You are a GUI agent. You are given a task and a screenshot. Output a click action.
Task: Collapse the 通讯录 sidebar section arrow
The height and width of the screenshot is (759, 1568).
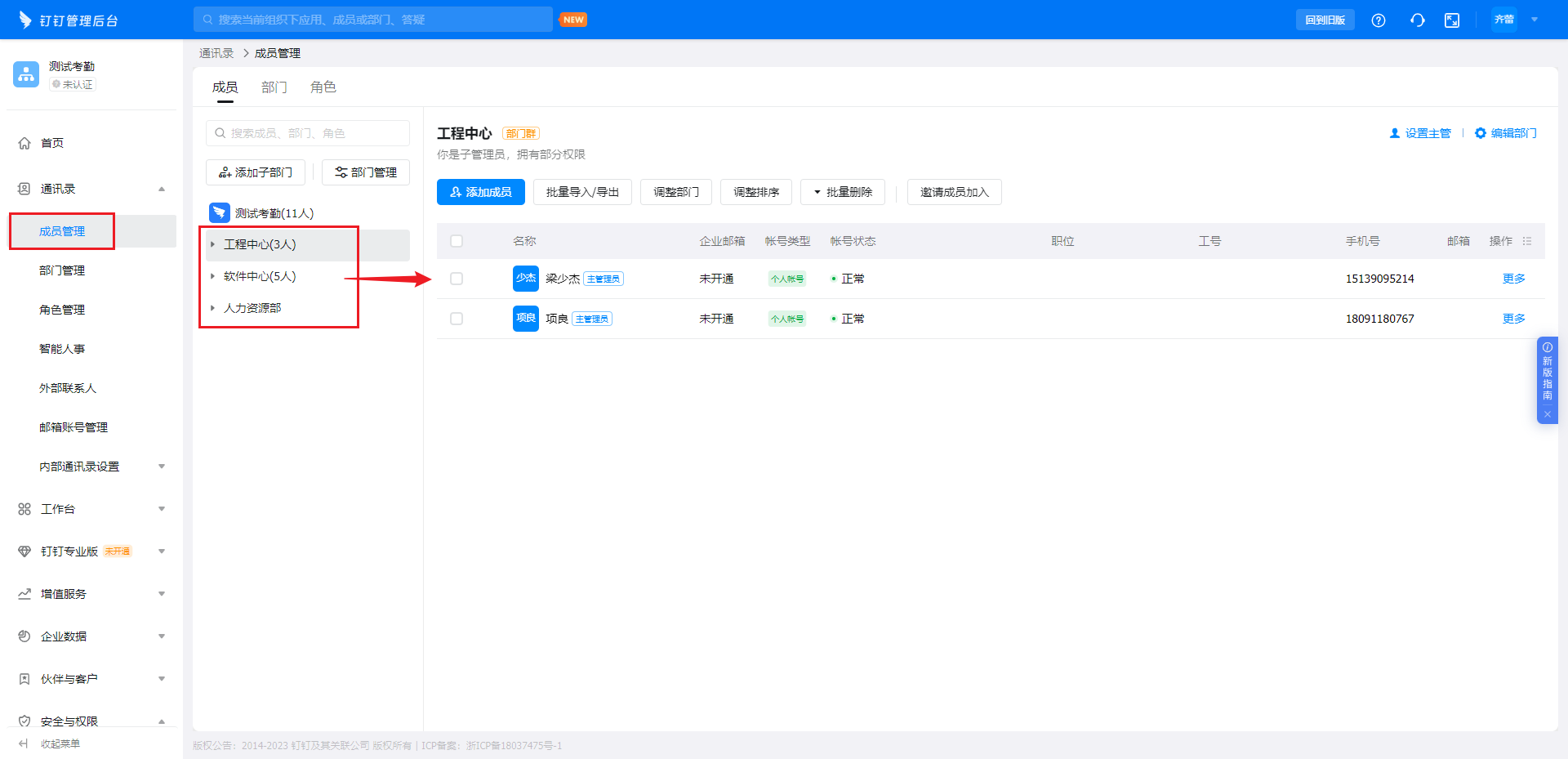[x=162, y=189]
